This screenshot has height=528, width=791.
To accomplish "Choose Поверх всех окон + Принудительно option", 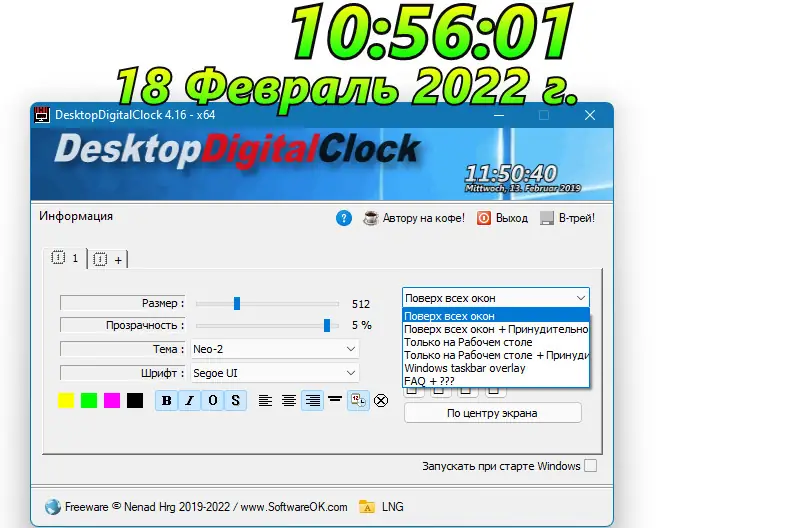I will click(x=495, y=329).
